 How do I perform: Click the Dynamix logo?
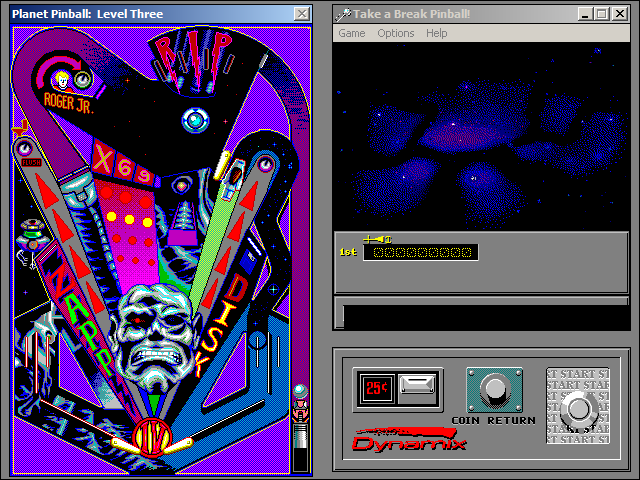click(410, 440)
